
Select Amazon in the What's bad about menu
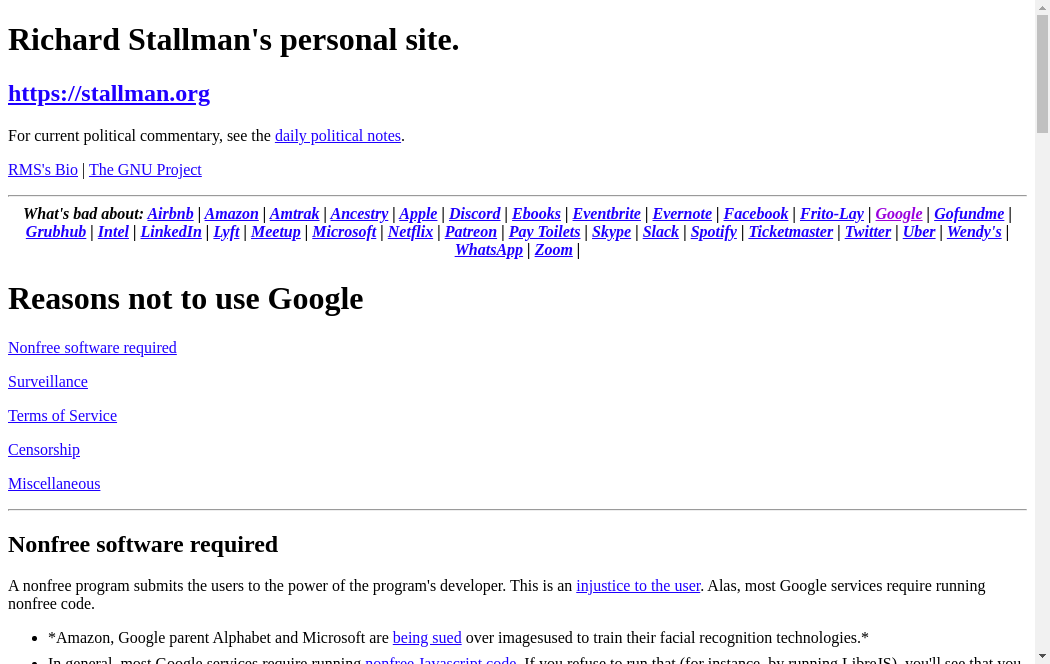pyautogui.click(x=231, y=214)
